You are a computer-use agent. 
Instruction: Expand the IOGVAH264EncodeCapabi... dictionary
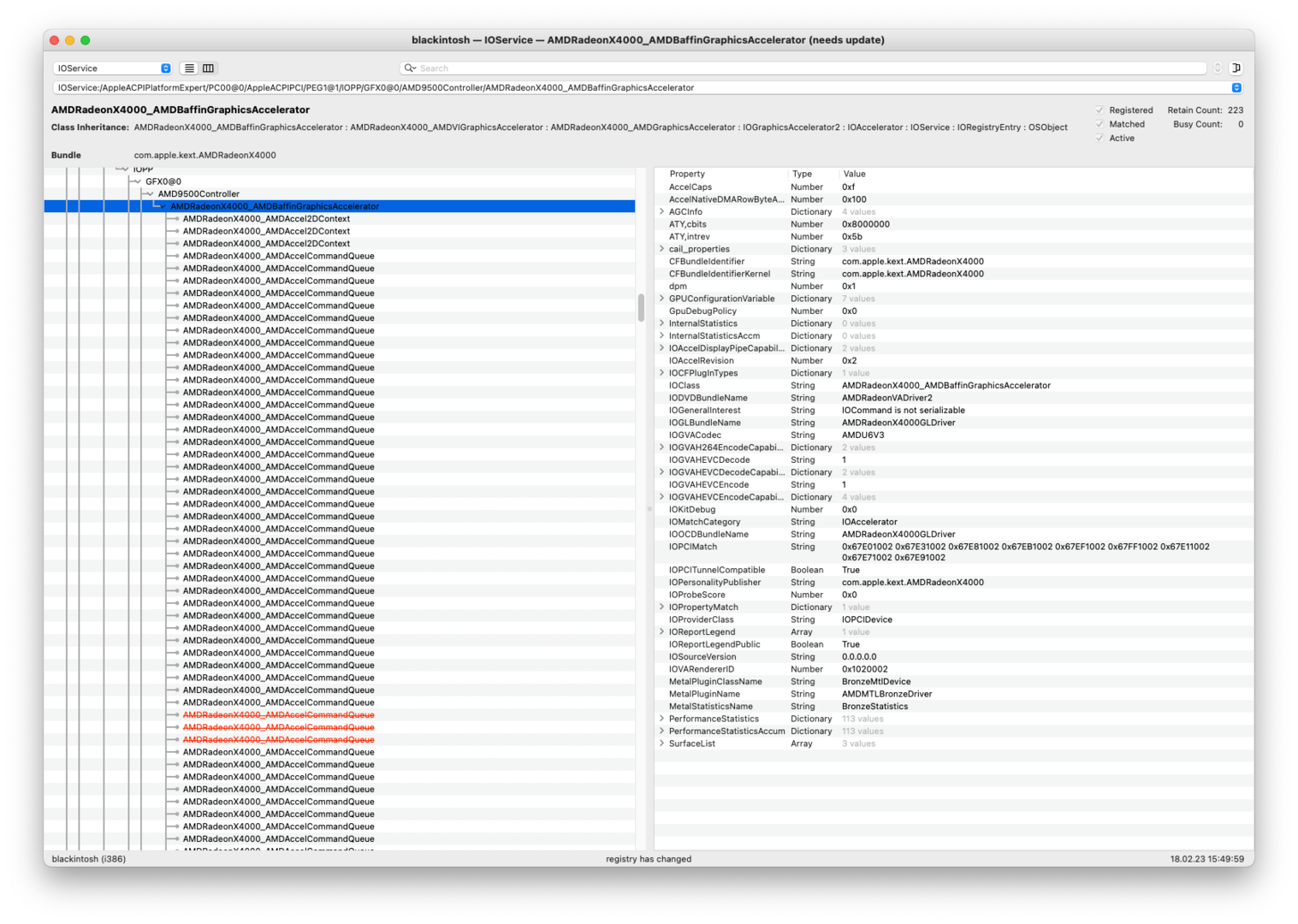661,447
